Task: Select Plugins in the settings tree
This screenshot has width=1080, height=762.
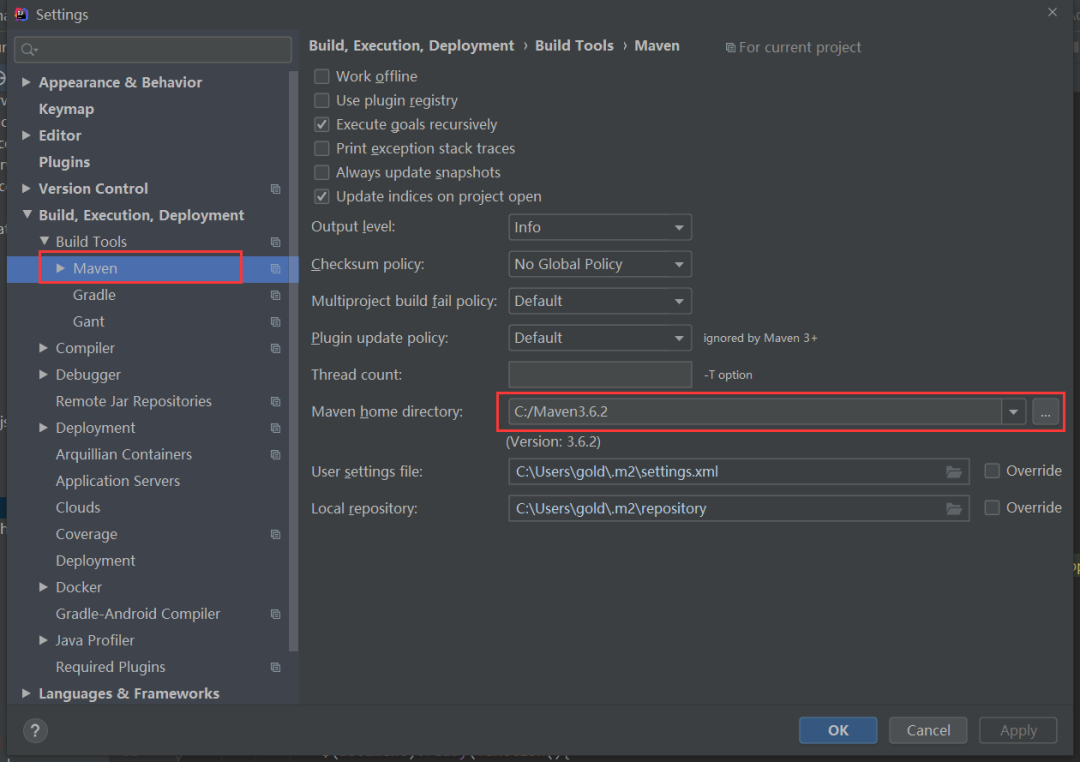Action: [x=64, y=162]
